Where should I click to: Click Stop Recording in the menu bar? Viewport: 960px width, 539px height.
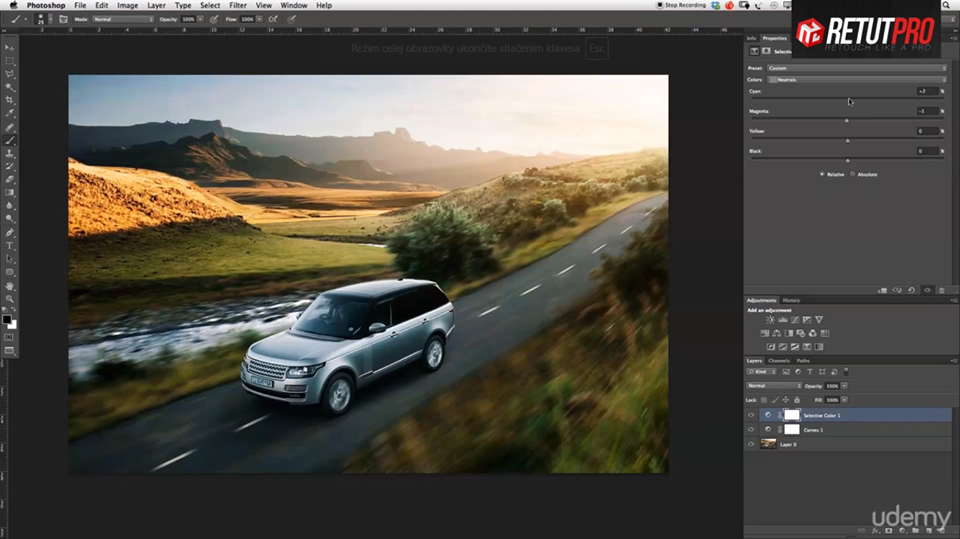coord(684,6)
